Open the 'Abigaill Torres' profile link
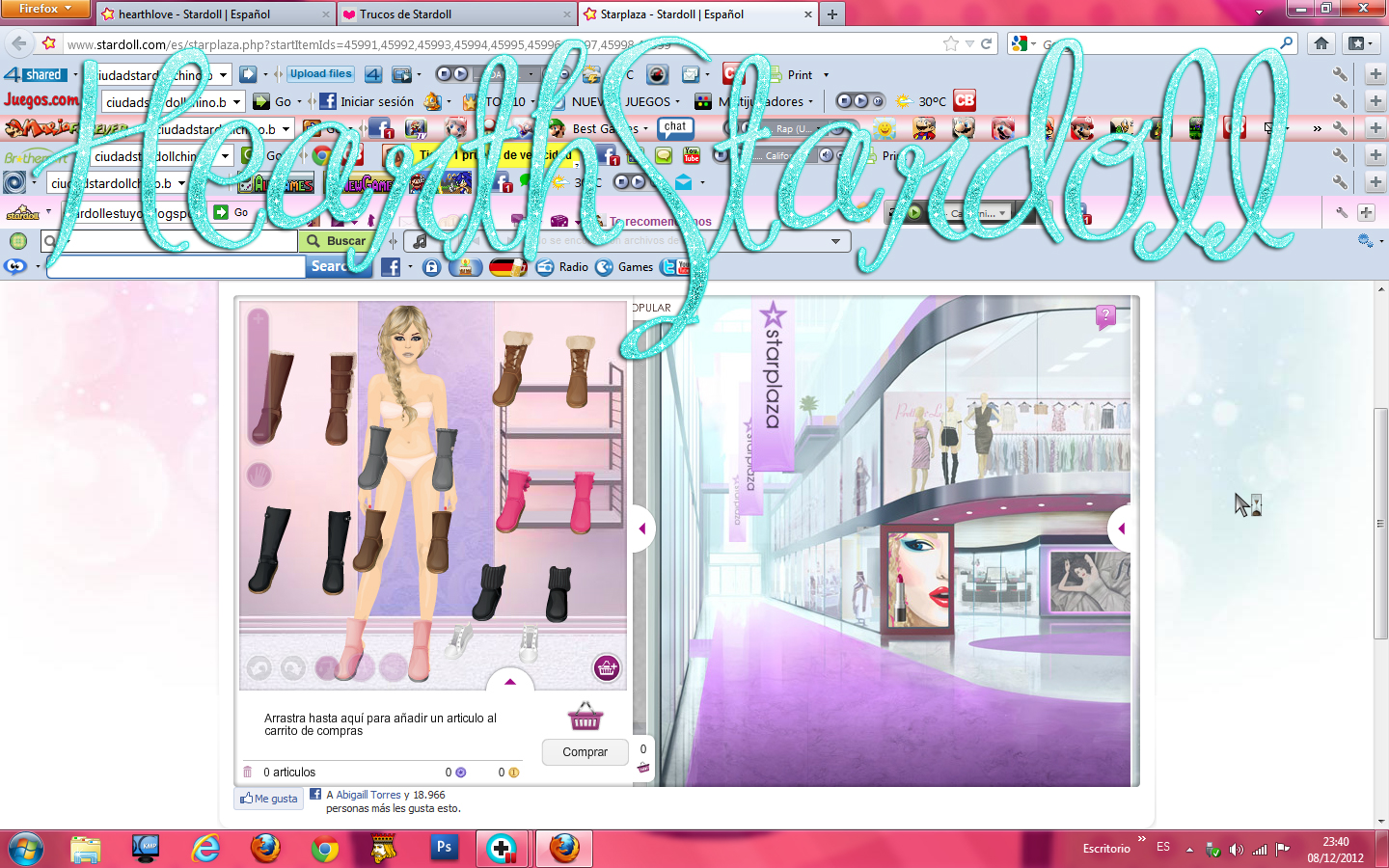This screenshot has height=868, width=1389. (x=368, y=795)
